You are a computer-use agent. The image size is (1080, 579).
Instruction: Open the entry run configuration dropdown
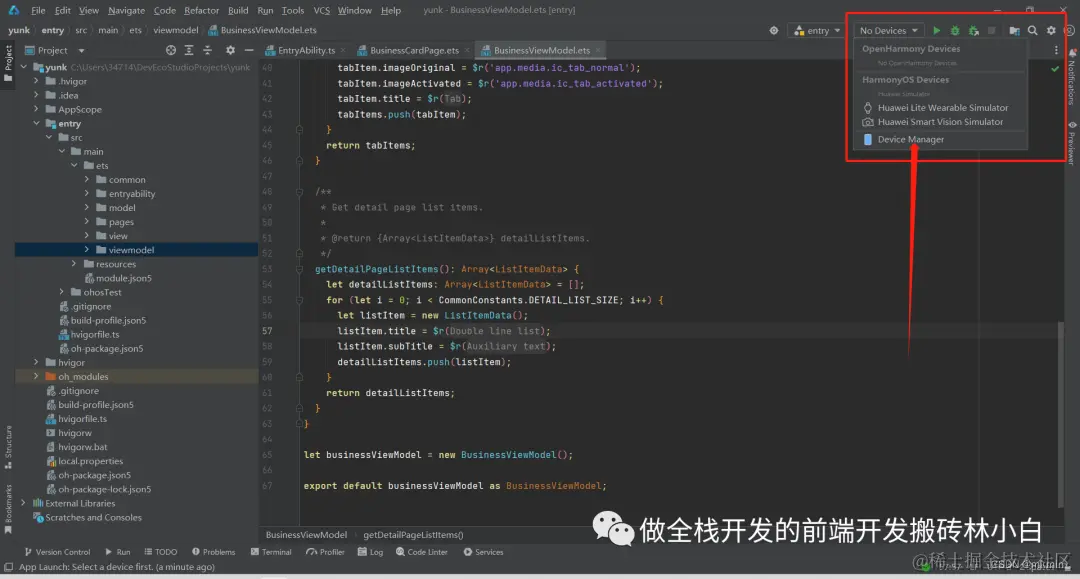click(816, 30)
